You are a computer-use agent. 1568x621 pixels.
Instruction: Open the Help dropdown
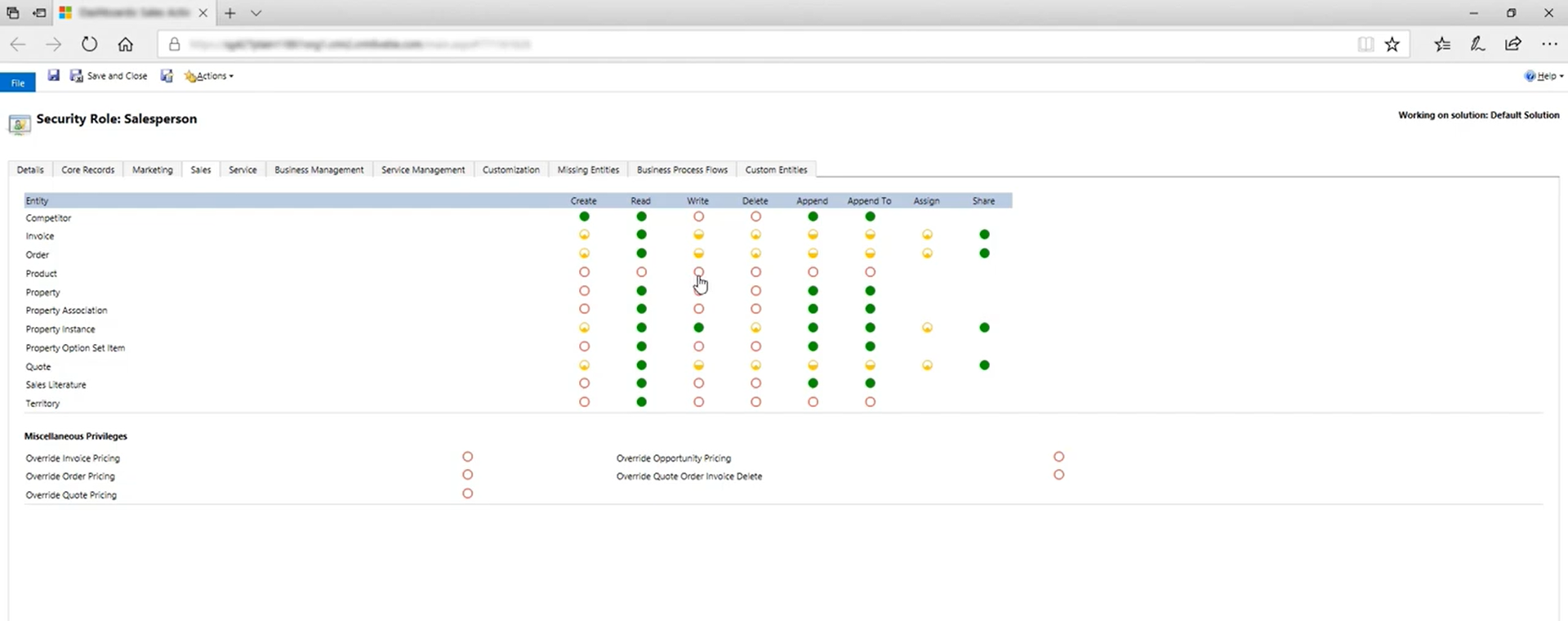[1543, 76]
